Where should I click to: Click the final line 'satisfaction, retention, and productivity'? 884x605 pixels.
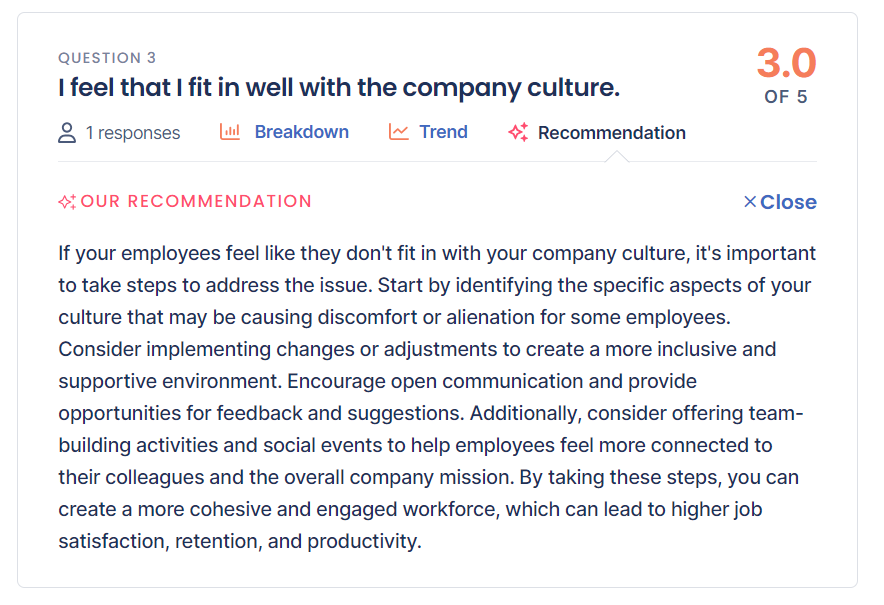click(240, 542)
